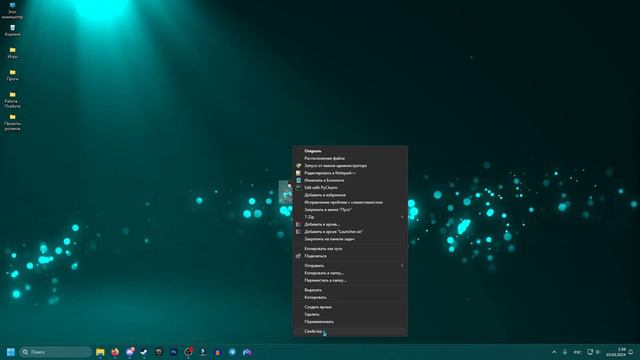Choose "Расположение файла" menu entry
This screenshot has height=360, width=640.
point(350,158)
